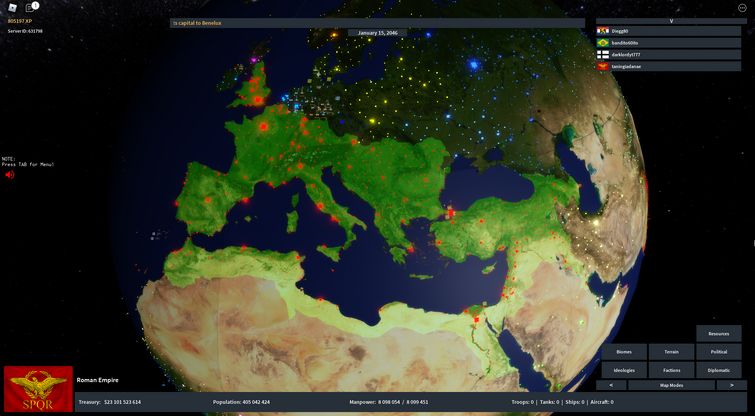Switch to the Ideologies map mode
Image resolution: width=755 pixels, height=416 pixels.
click(x=624, y=370)
